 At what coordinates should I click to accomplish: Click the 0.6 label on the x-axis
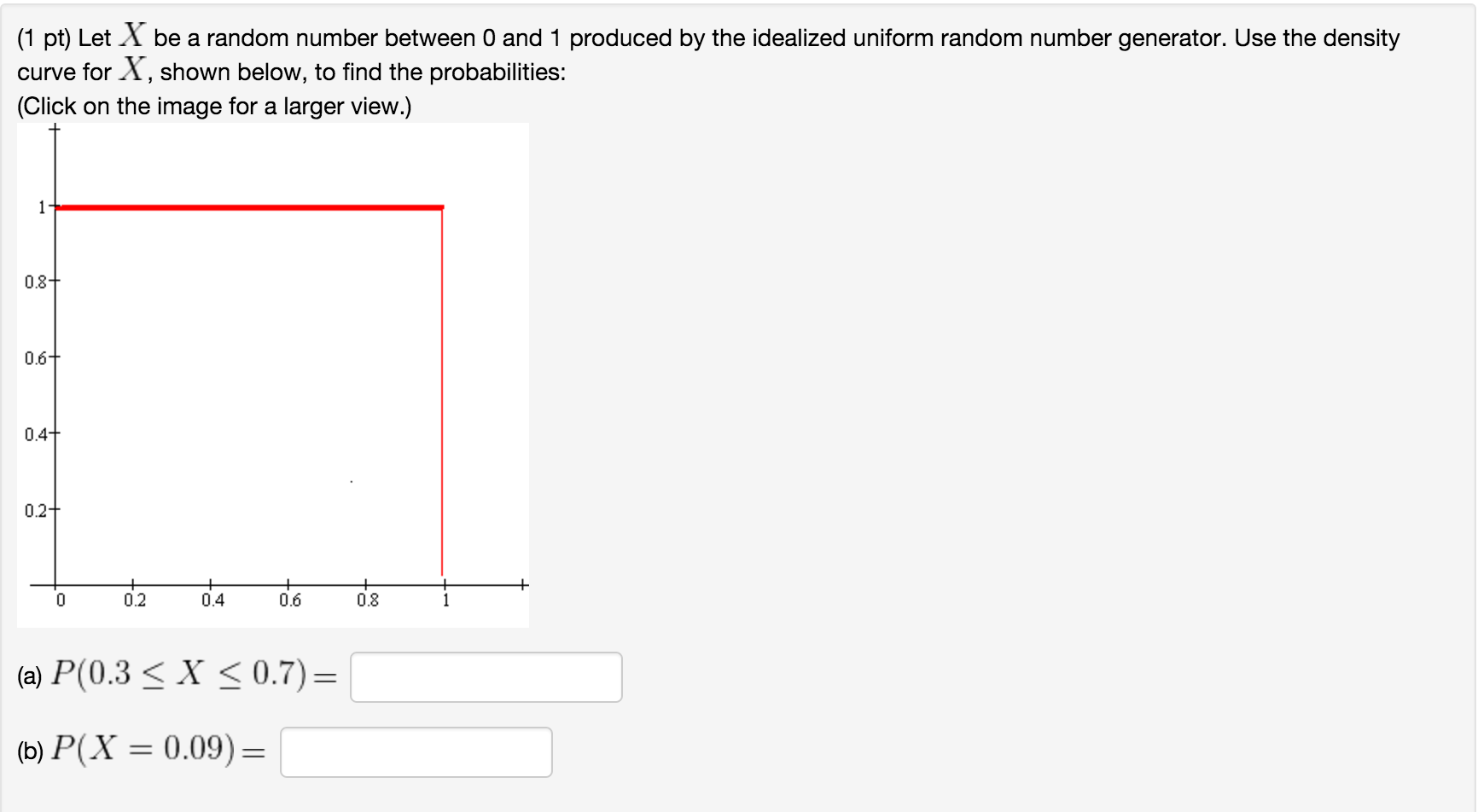[289, 600]
